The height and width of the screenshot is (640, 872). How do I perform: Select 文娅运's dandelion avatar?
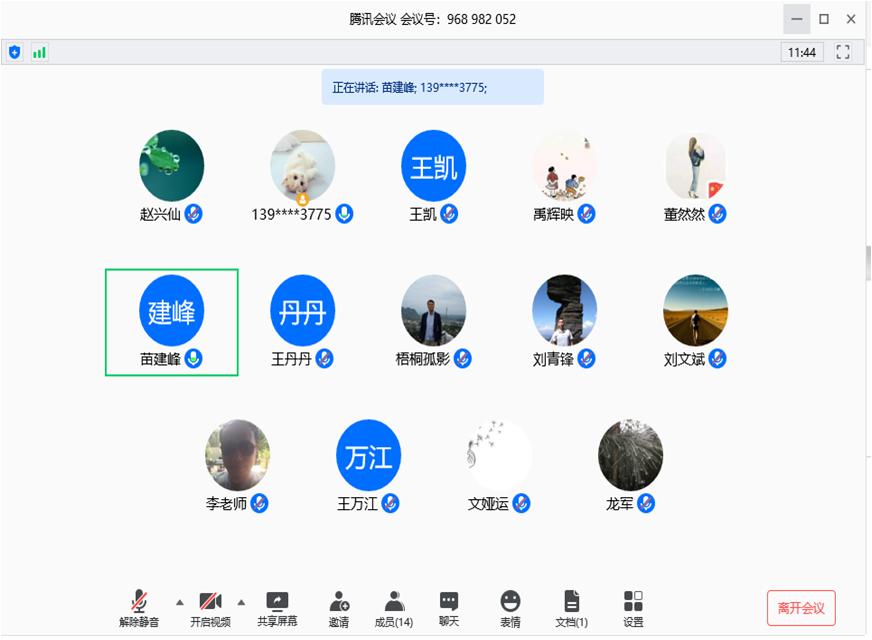[499, 455]
